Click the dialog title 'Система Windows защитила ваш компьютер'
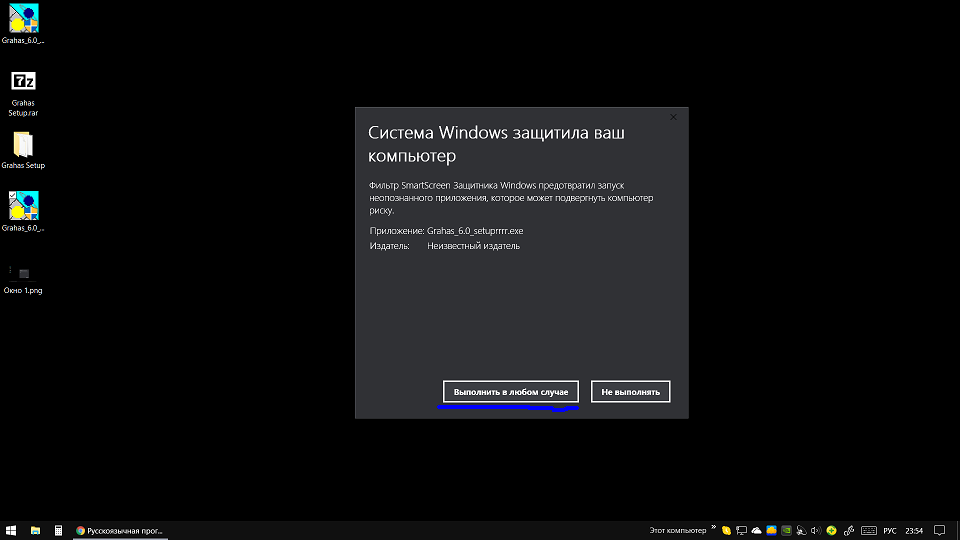This screenshot has width=960, height=540. 496,144
